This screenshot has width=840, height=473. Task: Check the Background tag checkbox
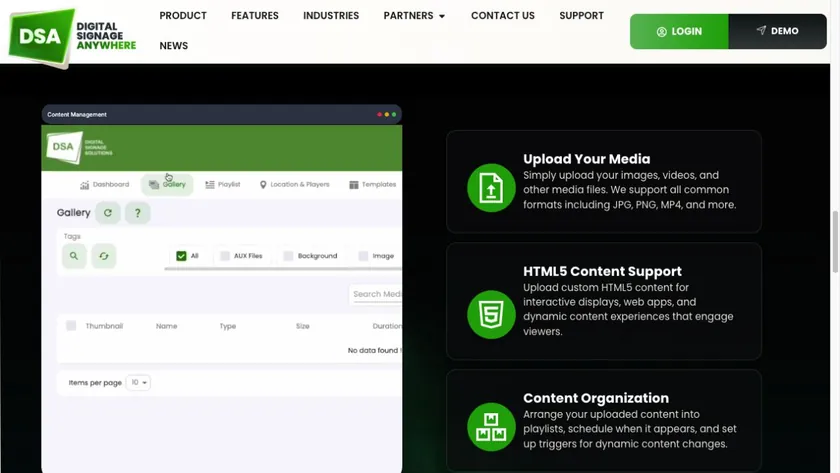288,256
